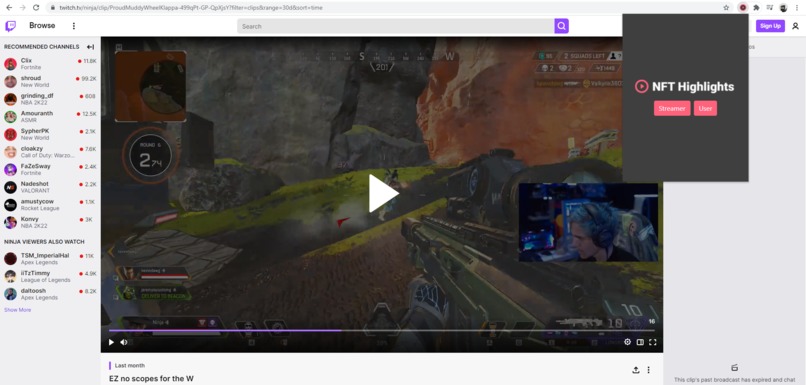
Task: Click the Clix avatar icon
Action: coord(10,64)
